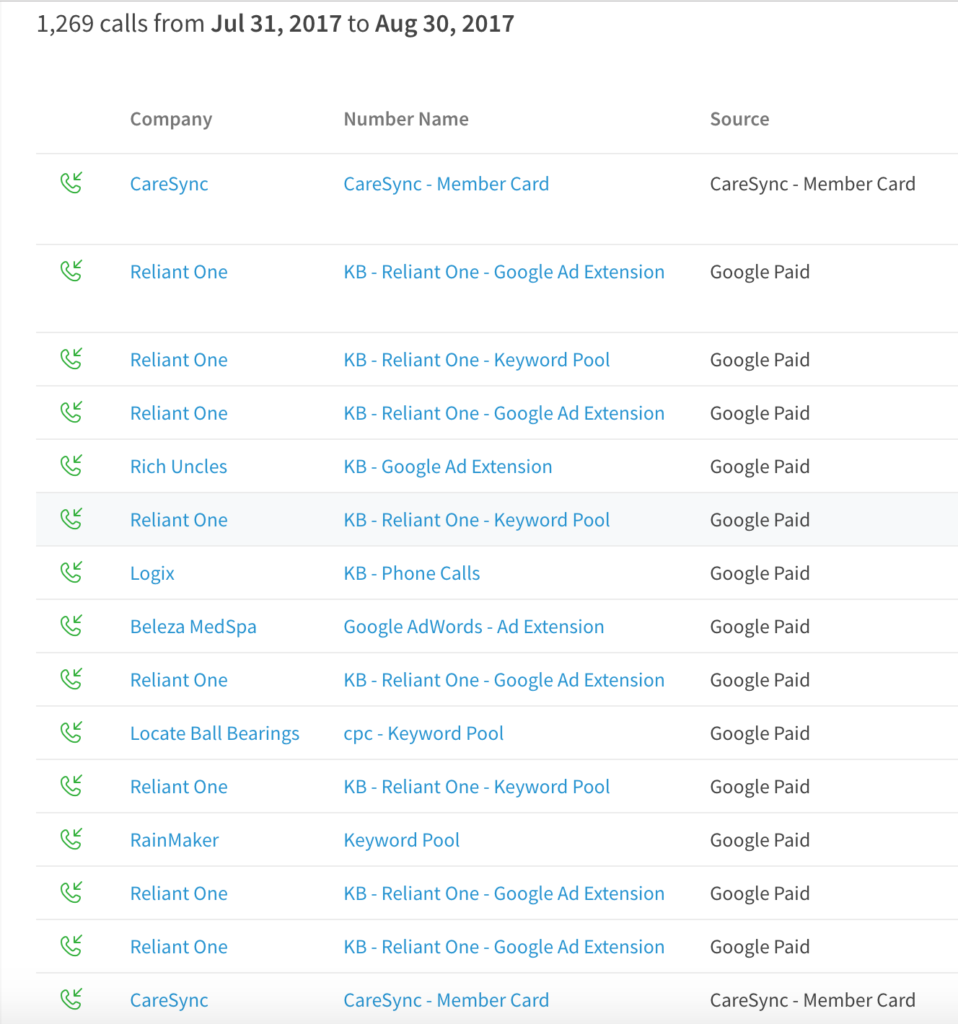Click the KB - Phone Calls number link

point(411,573)
